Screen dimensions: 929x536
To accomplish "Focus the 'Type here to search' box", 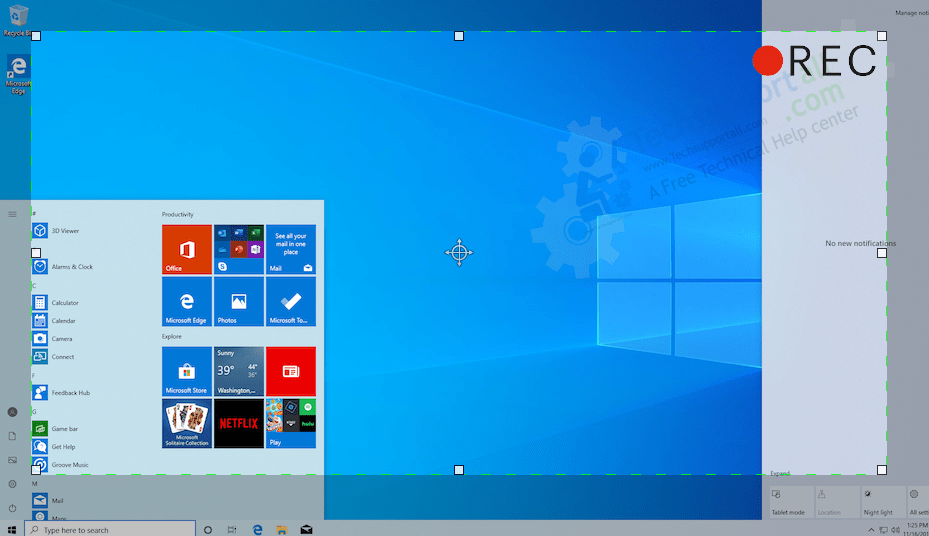I will click(110, 529).
